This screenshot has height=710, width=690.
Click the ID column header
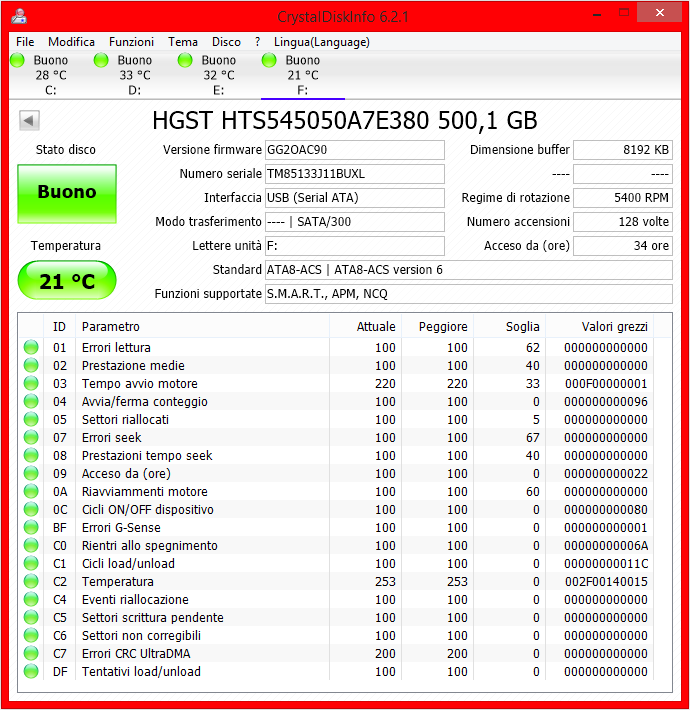[59, 326]
